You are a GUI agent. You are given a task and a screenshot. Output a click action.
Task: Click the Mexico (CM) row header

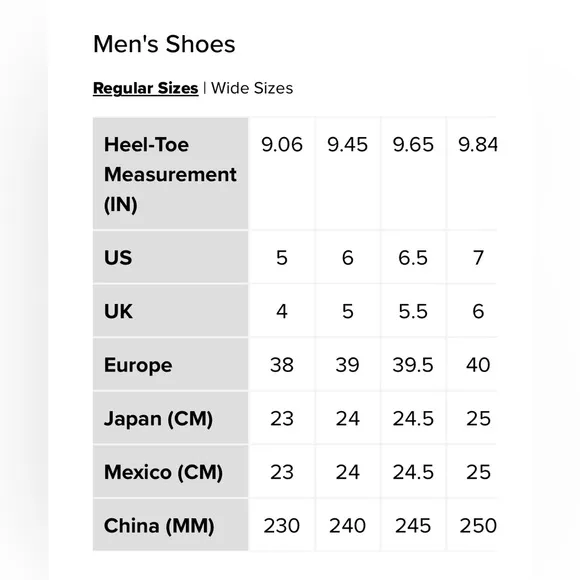tap(171, 472)
